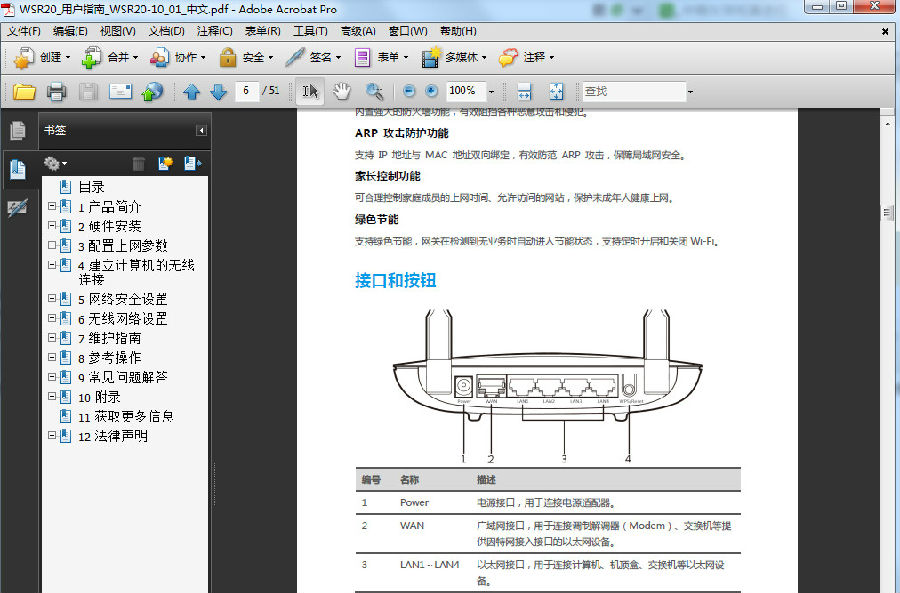Click the Find search field
This screenshot has width=900, height=593.
point(634,91)
